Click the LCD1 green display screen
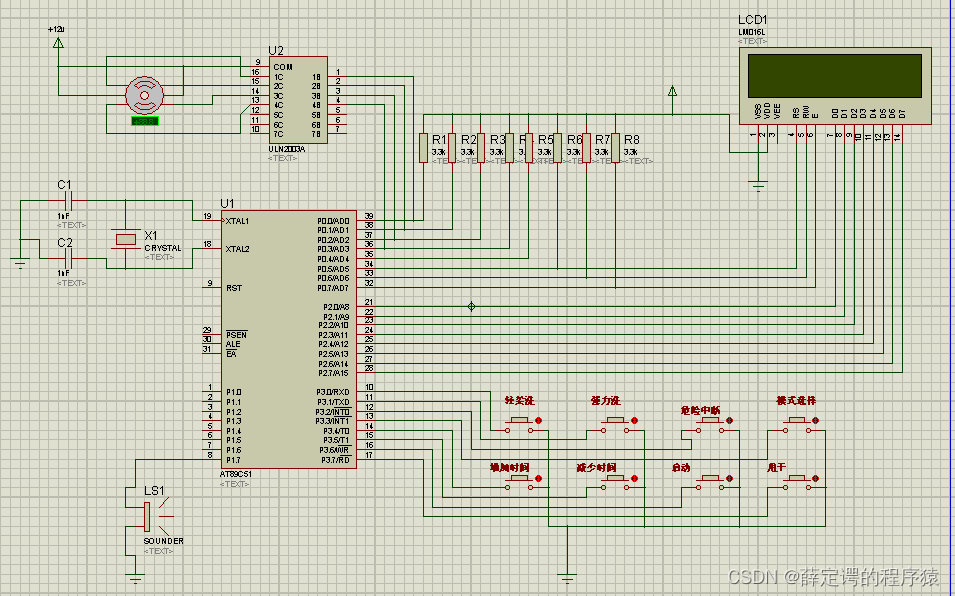955x596 pixels. pyautogui.click(x=835, y=75)
